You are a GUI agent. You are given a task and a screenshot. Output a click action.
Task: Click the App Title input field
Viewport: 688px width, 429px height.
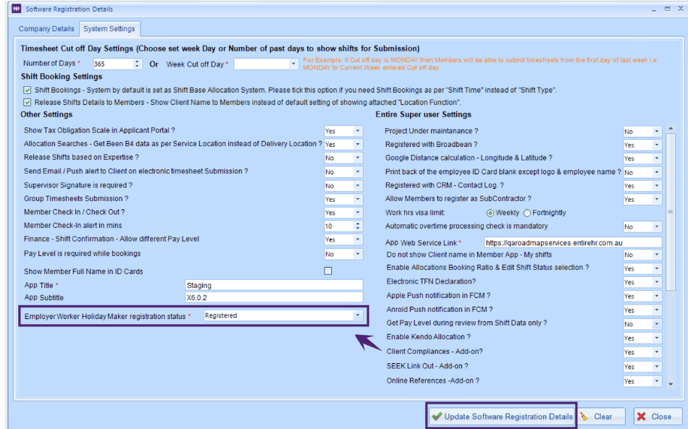pyautogui.click(x=274, y=285)
